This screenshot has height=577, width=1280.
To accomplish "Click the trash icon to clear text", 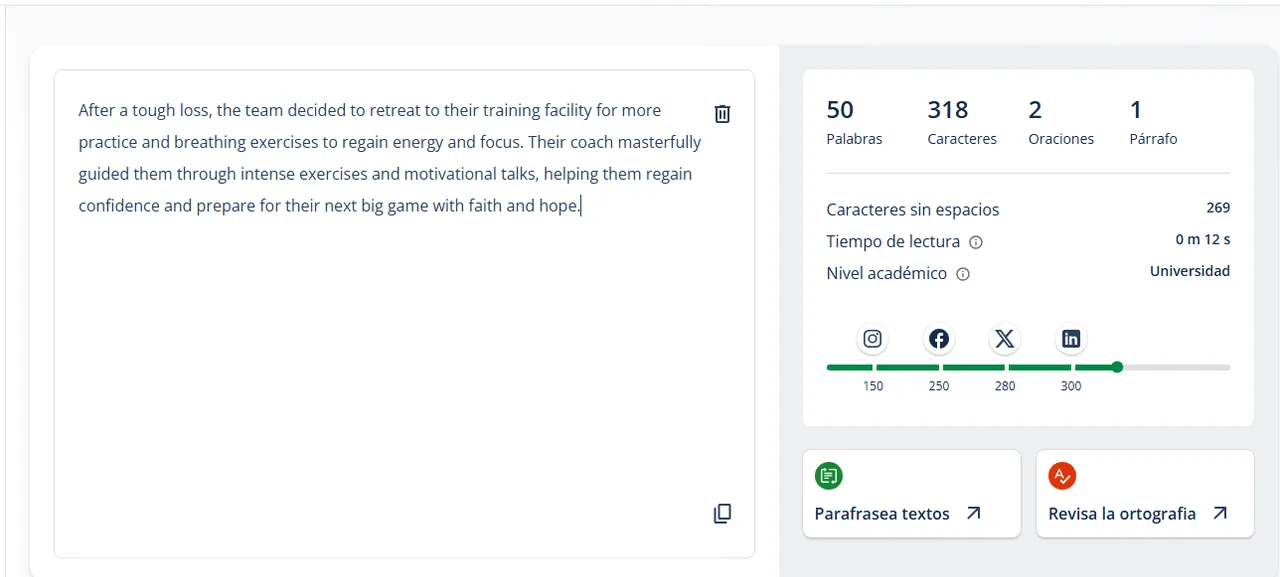I will 722,114.
